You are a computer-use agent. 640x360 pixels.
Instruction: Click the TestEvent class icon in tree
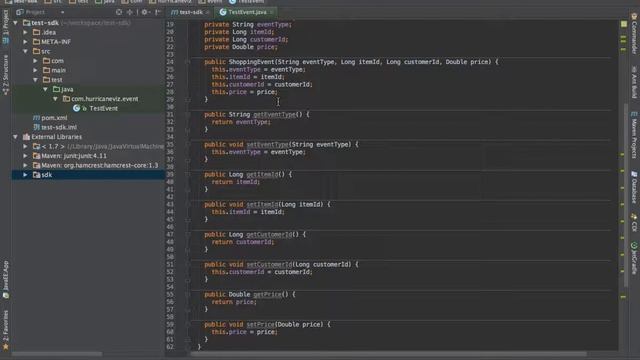[x=76, y=108]
